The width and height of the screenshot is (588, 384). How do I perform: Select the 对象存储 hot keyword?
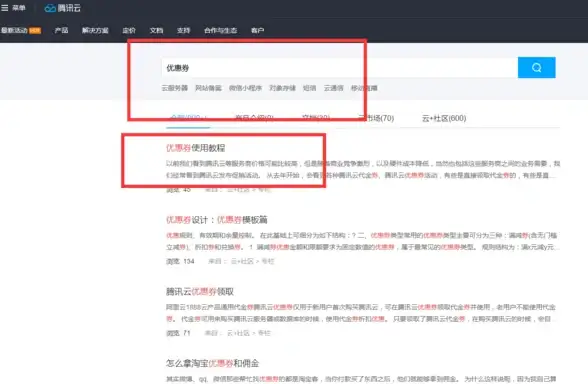(282, 88)
